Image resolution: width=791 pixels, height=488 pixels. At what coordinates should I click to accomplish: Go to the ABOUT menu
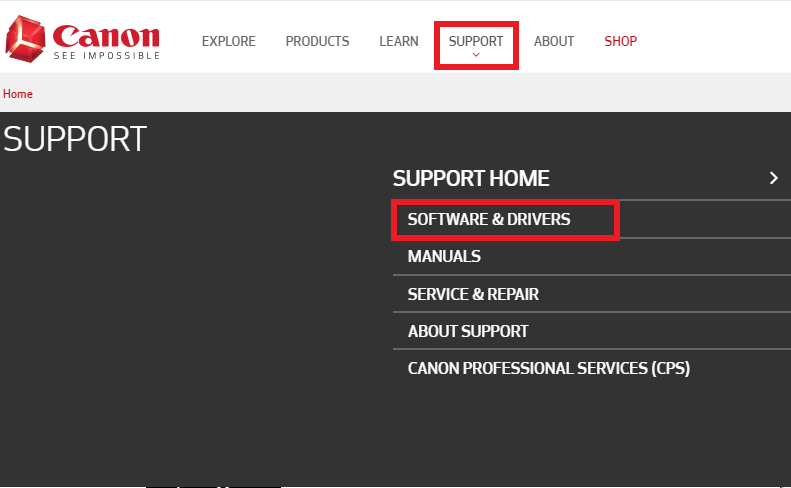554,41
